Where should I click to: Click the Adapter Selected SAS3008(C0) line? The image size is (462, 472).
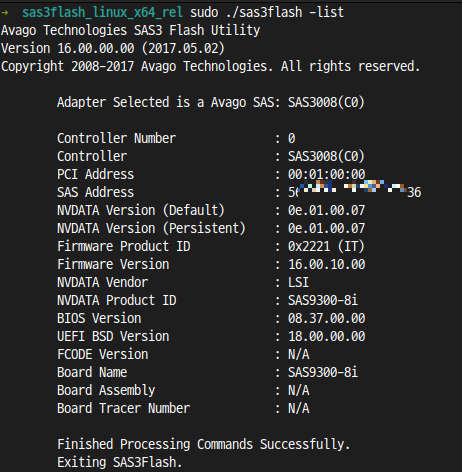[211, 102]
